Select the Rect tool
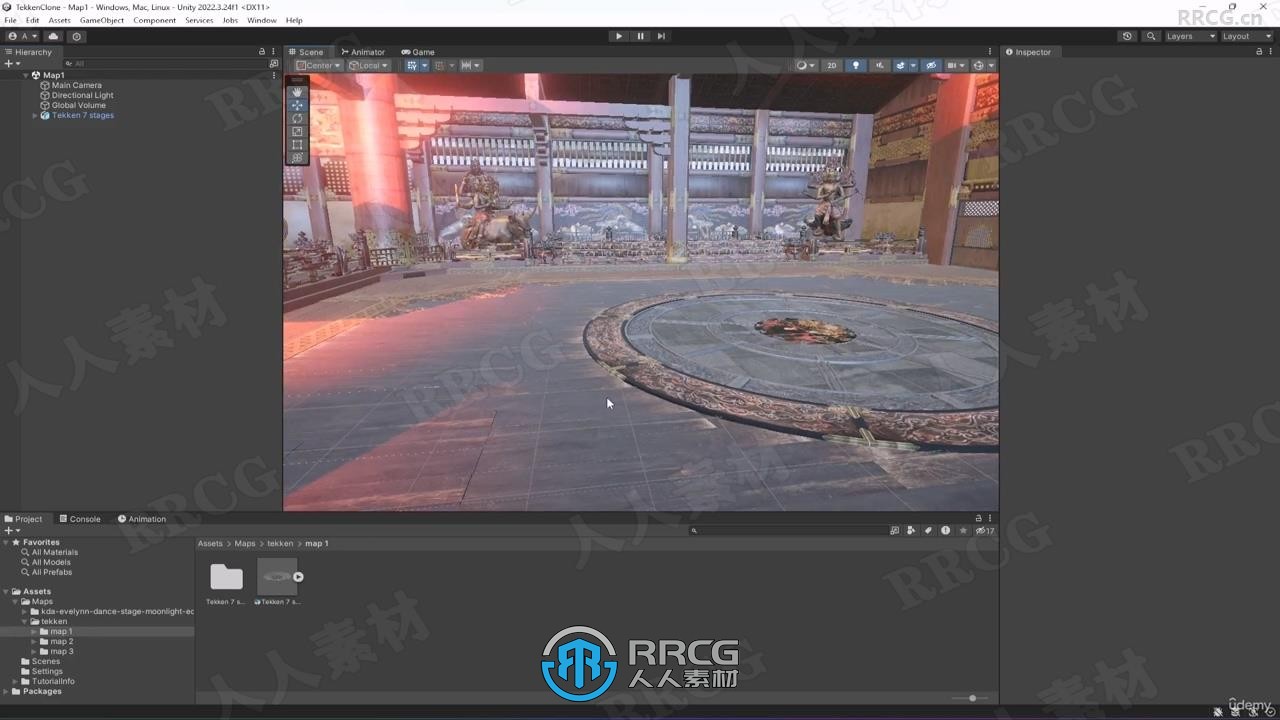 (297, 144)
